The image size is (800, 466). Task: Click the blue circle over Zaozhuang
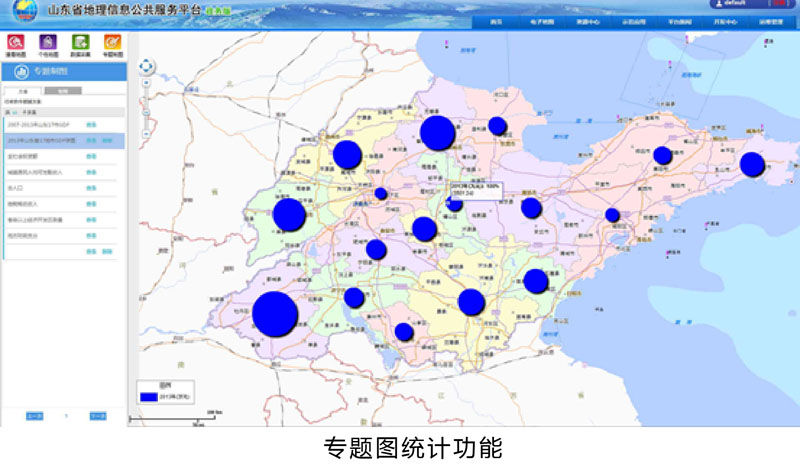pos(404,332)
